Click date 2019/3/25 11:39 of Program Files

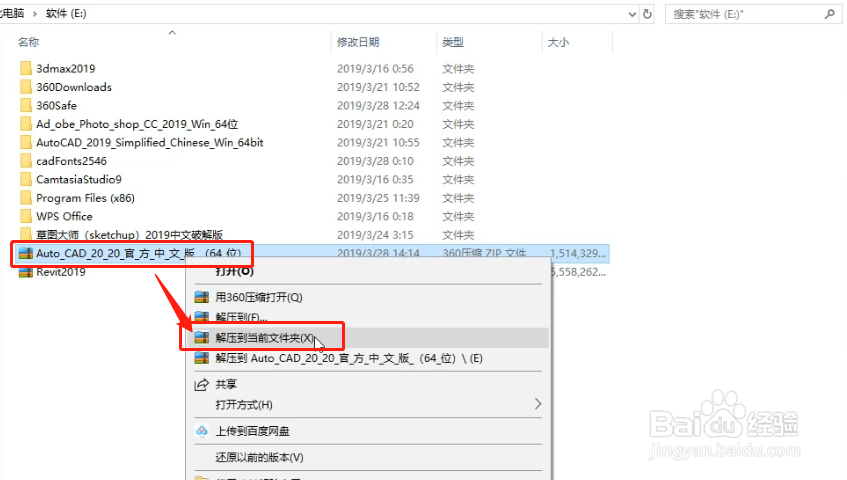pyautogui.click(x=378, y=198)
